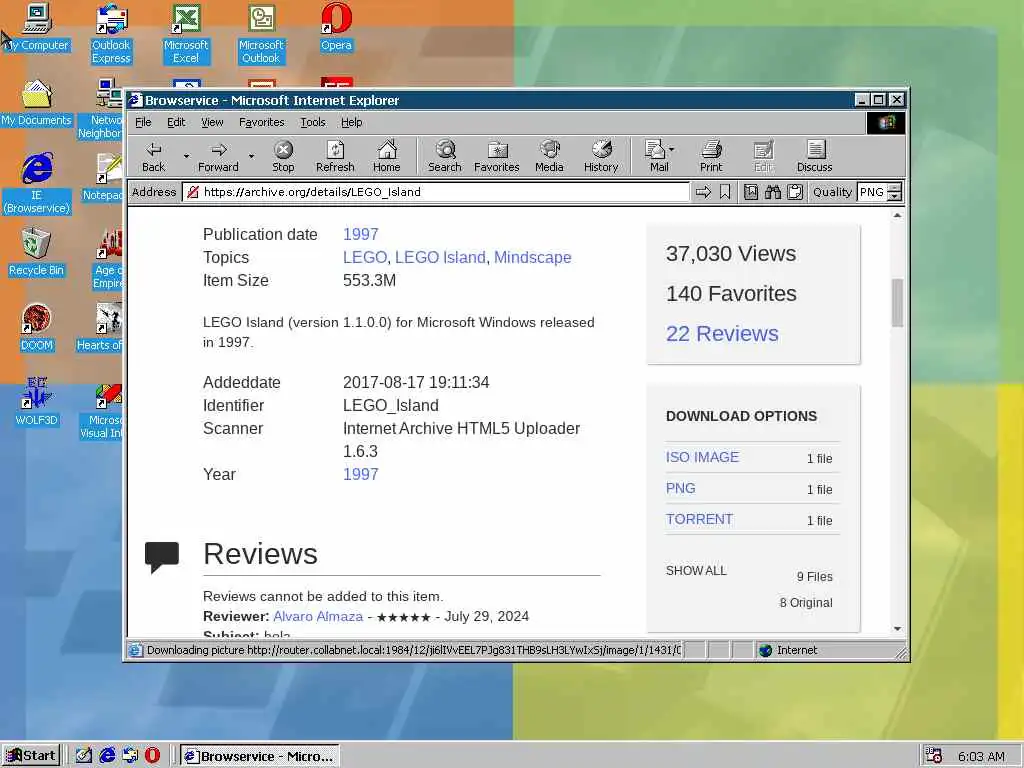Open the Recycle Bin on desktop
Screen dimensions: 1024x768
point(37,252)
